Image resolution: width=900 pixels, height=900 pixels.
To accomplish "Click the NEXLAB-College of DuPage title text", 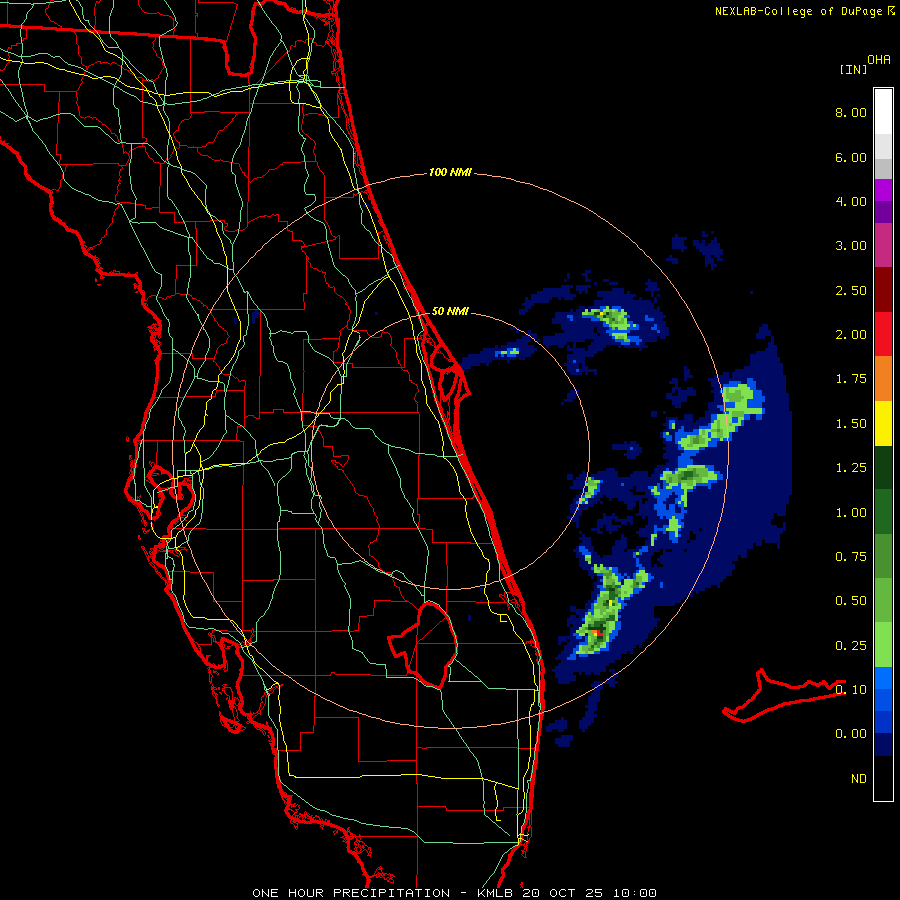I will pyautogui.click(x=798, y=11).
